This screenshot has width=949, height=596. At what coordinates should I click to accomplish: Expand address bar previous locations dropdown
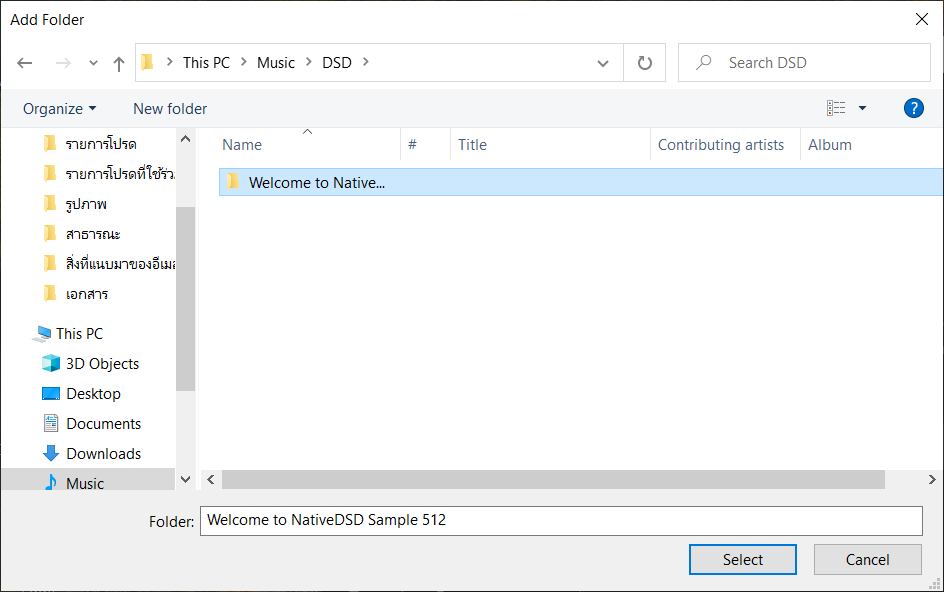tap(603, 63)
